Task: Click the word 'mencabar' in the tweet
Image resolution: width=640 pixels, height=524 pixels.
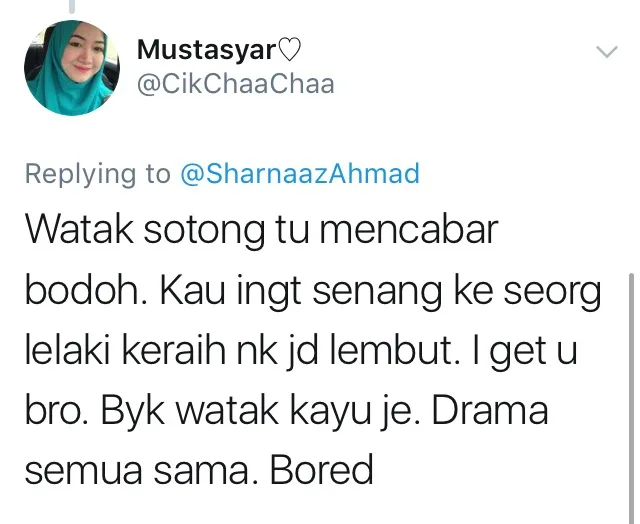Action: 409,230
